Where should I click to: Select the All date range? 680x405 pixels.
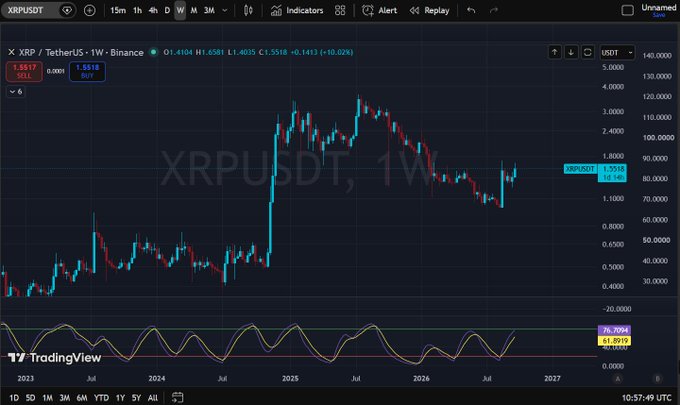(x=153, y=398)
